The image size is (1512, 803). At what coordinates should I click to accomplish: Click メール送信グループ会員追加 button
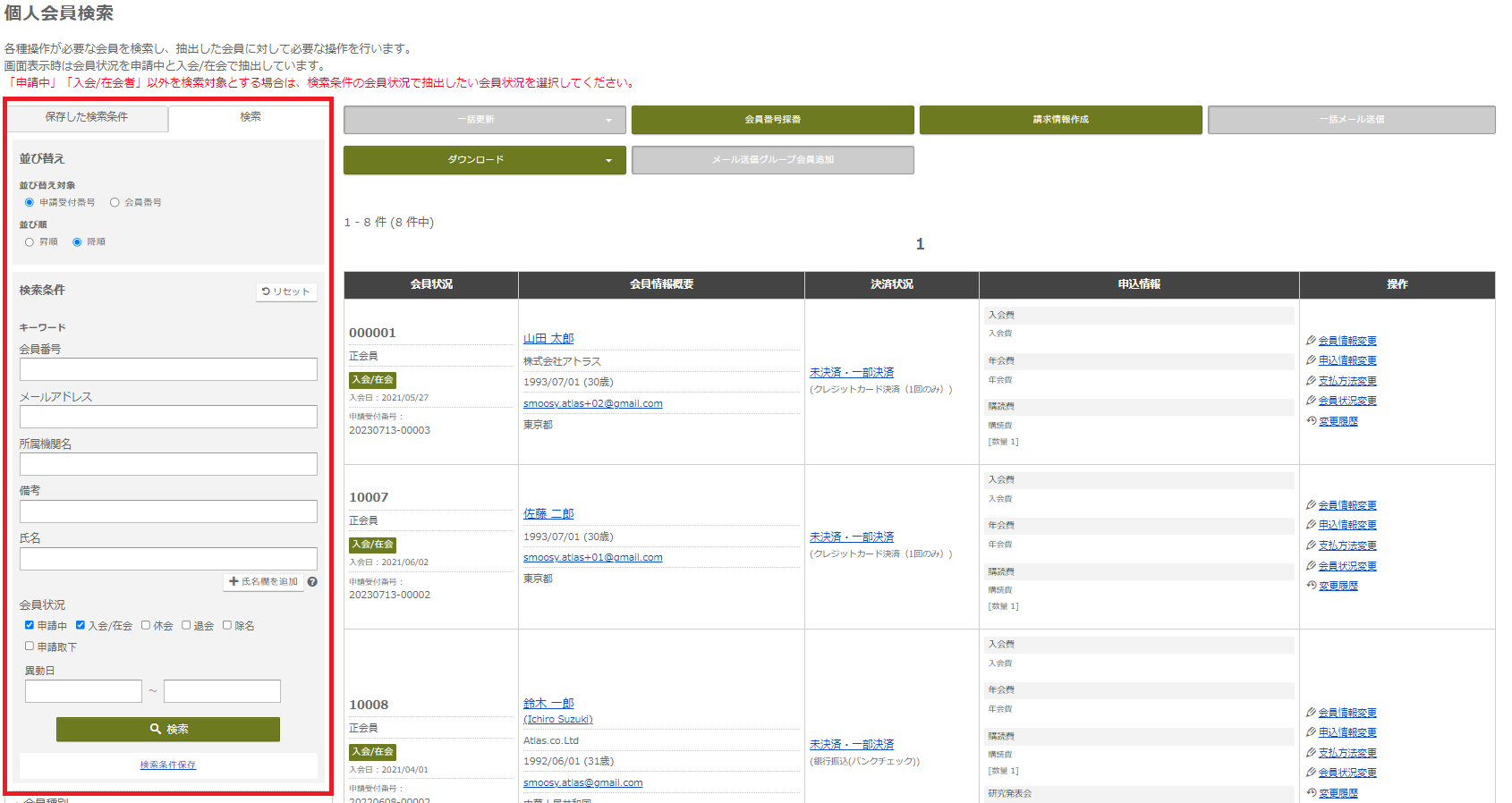(773, 160)
